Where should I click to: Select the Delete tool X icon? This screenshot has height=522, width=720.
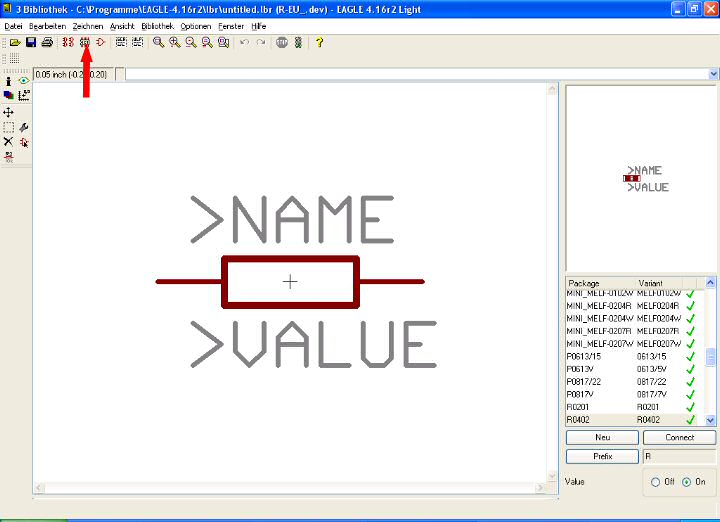(x=9, y=142)
